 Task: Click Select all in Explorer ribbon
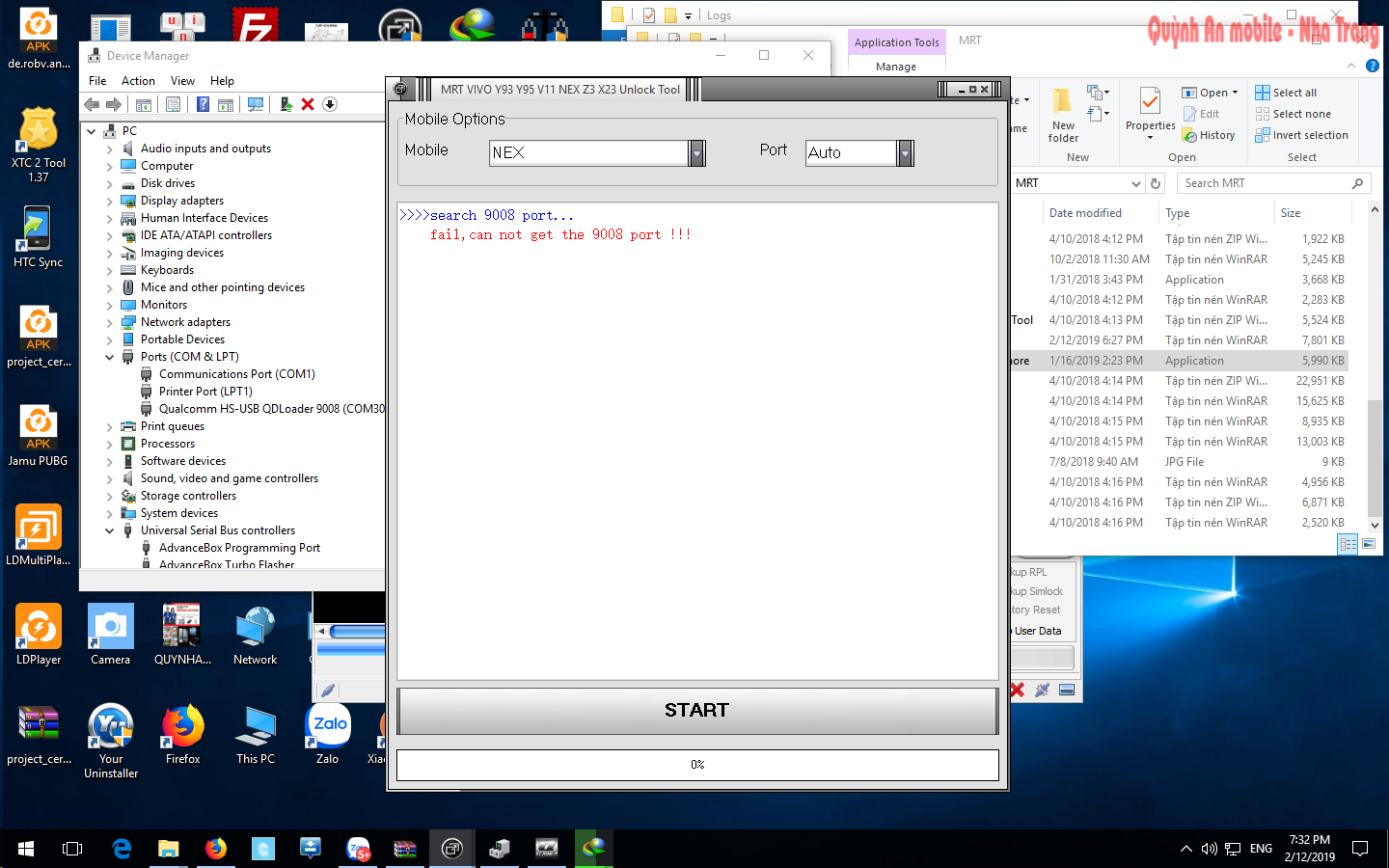[1285, 93]
